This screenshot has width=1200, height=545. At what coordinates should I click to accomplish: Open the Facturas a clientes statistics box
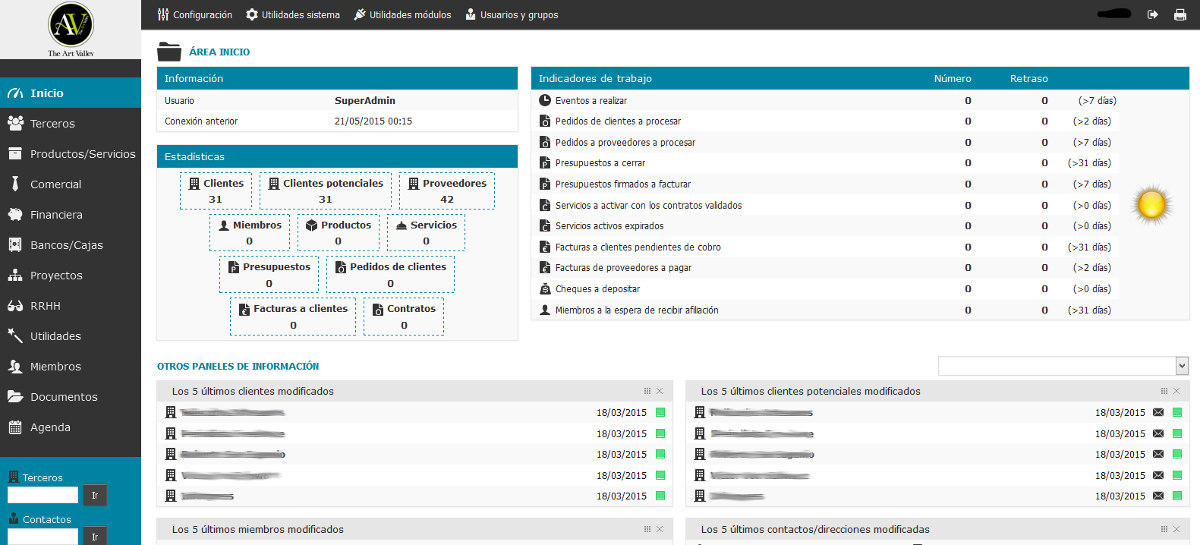[293, 316]
